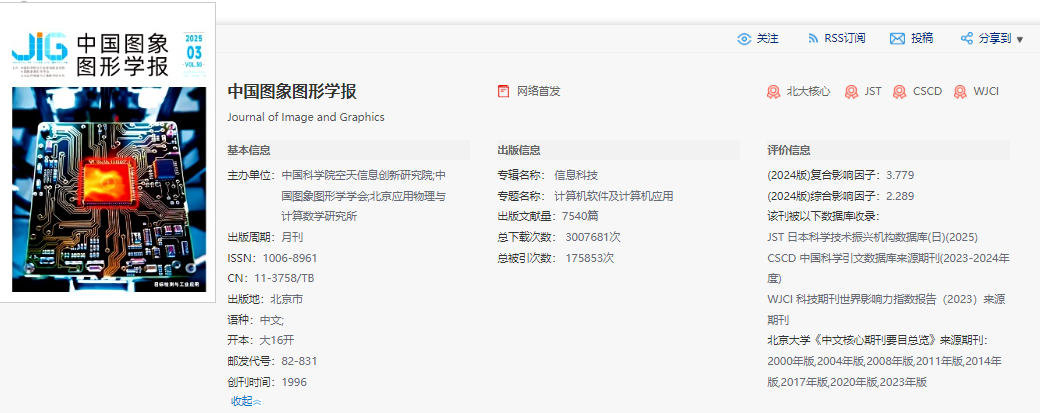Subscribe with RSS订阅 link

pos(844,38)
